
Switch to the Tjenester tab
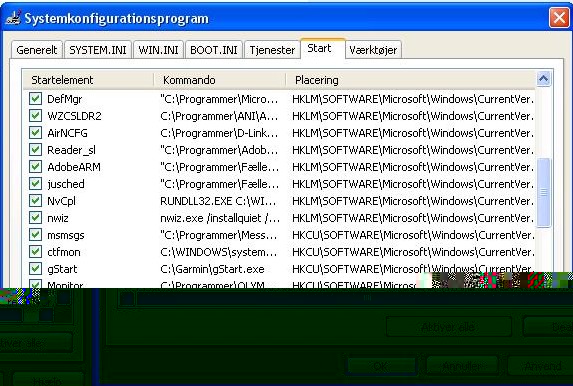click(272, 50)
